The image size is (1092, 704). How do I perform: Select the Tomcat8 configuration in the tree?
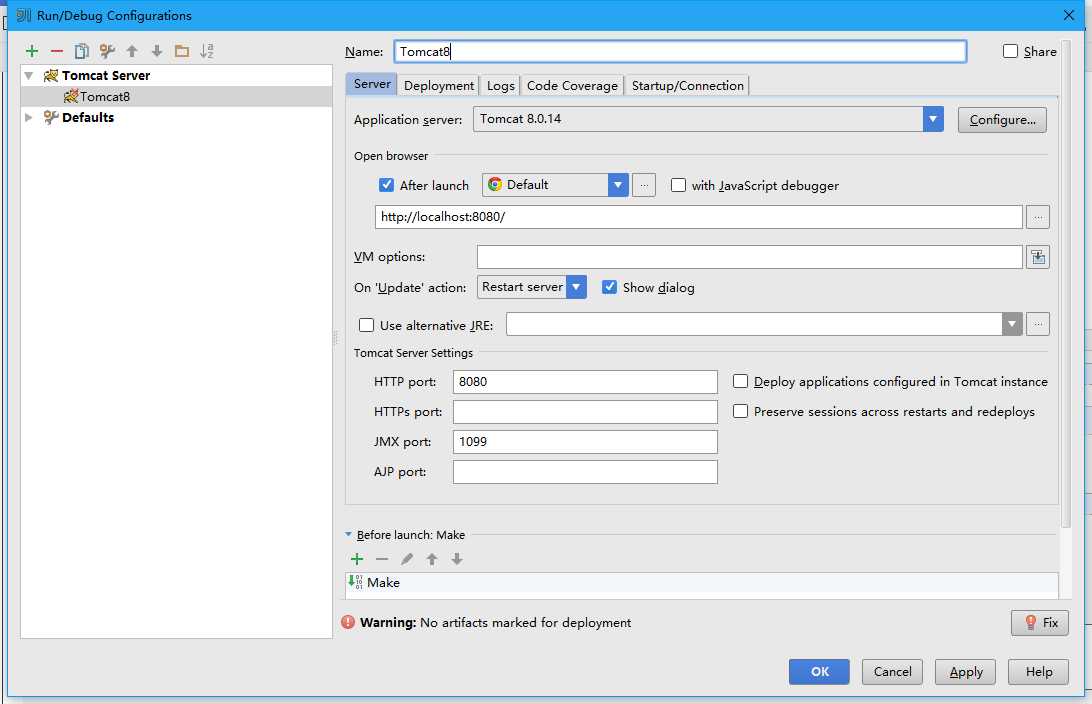tap(177, 96)
